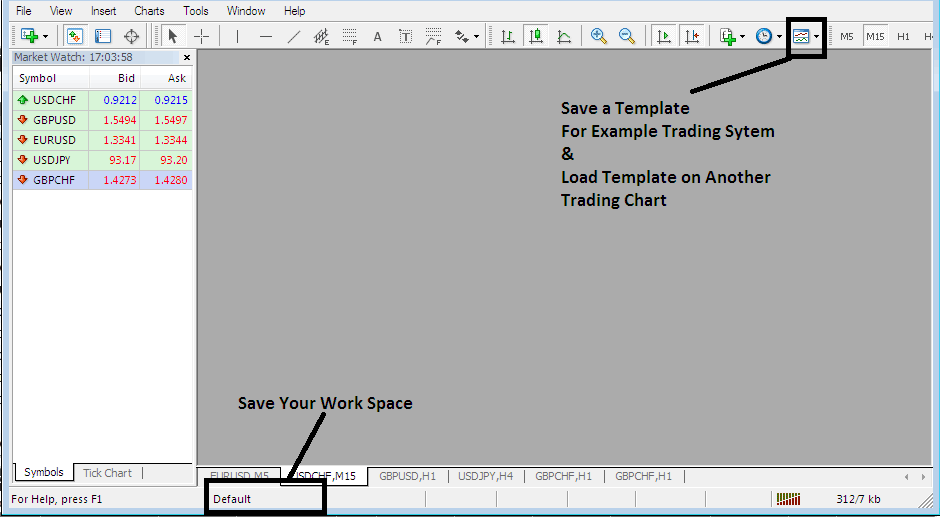Click the Zoom Out magnifier icon
Screen dimensions: 940x517
627,36
